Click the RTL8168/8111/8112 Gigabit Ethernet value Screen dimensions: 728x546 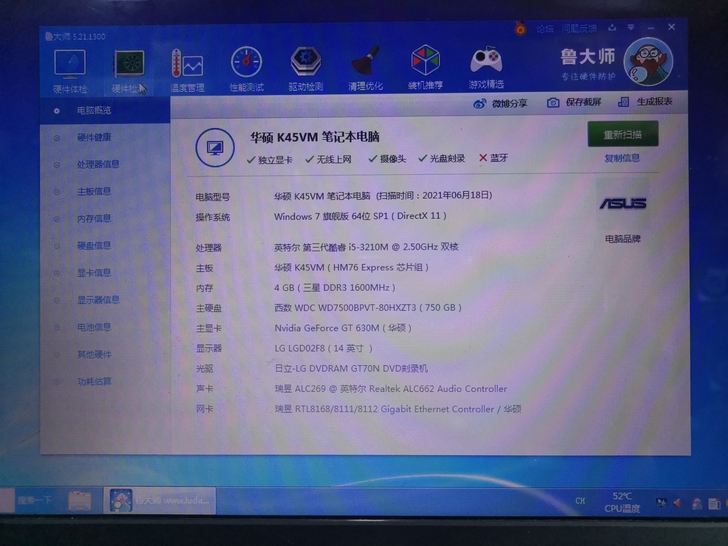point(398,409)
